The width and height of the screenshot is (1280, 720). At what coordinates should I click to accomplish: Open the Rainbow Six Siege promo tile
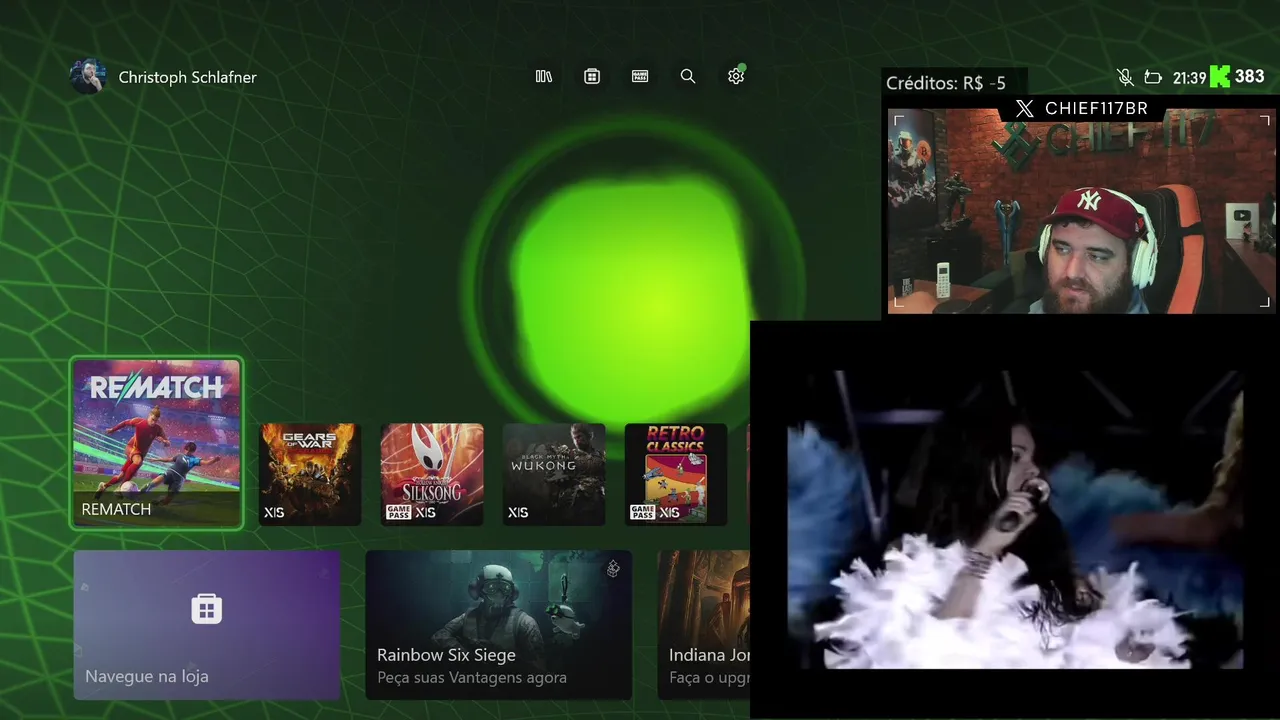(499, 625)
